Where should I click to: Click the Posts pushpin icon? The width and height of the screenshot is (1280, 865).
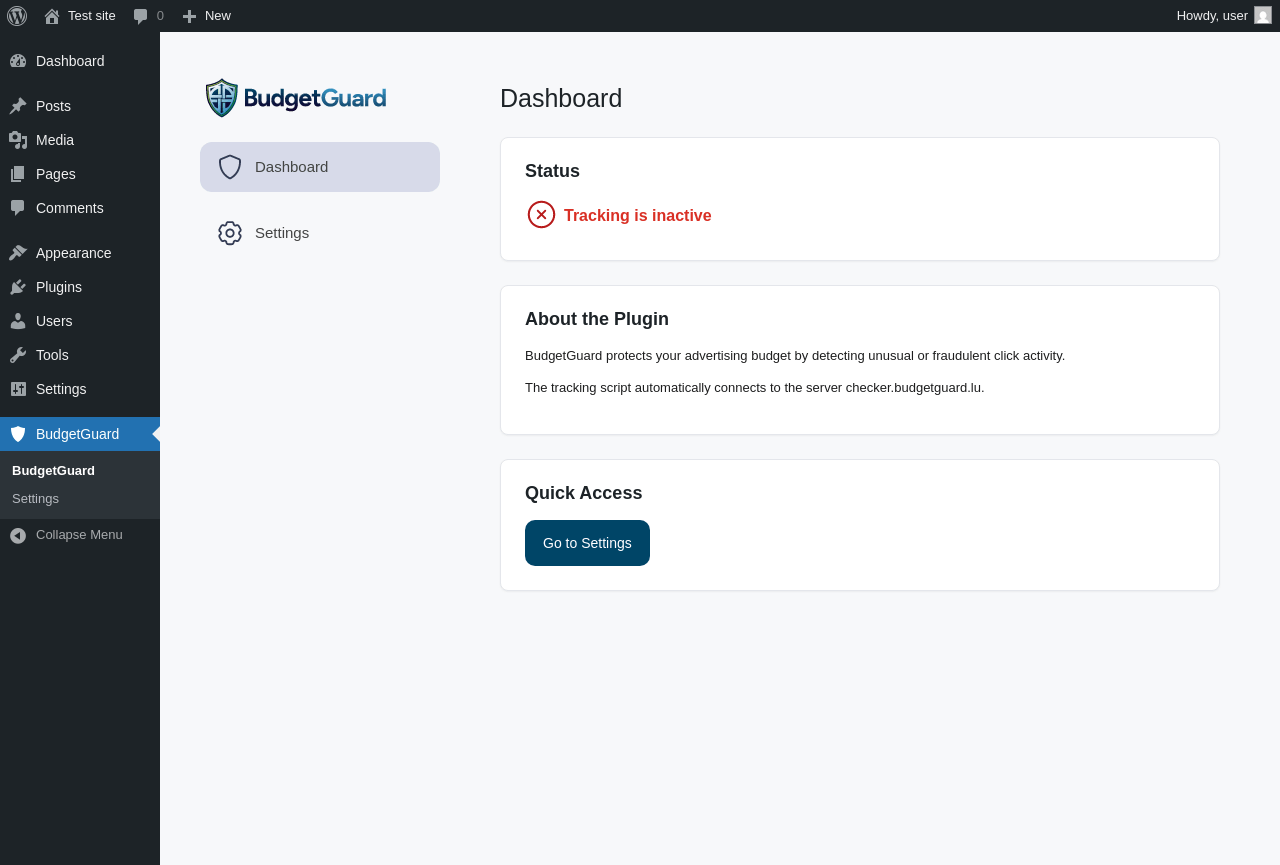(18, 106)
